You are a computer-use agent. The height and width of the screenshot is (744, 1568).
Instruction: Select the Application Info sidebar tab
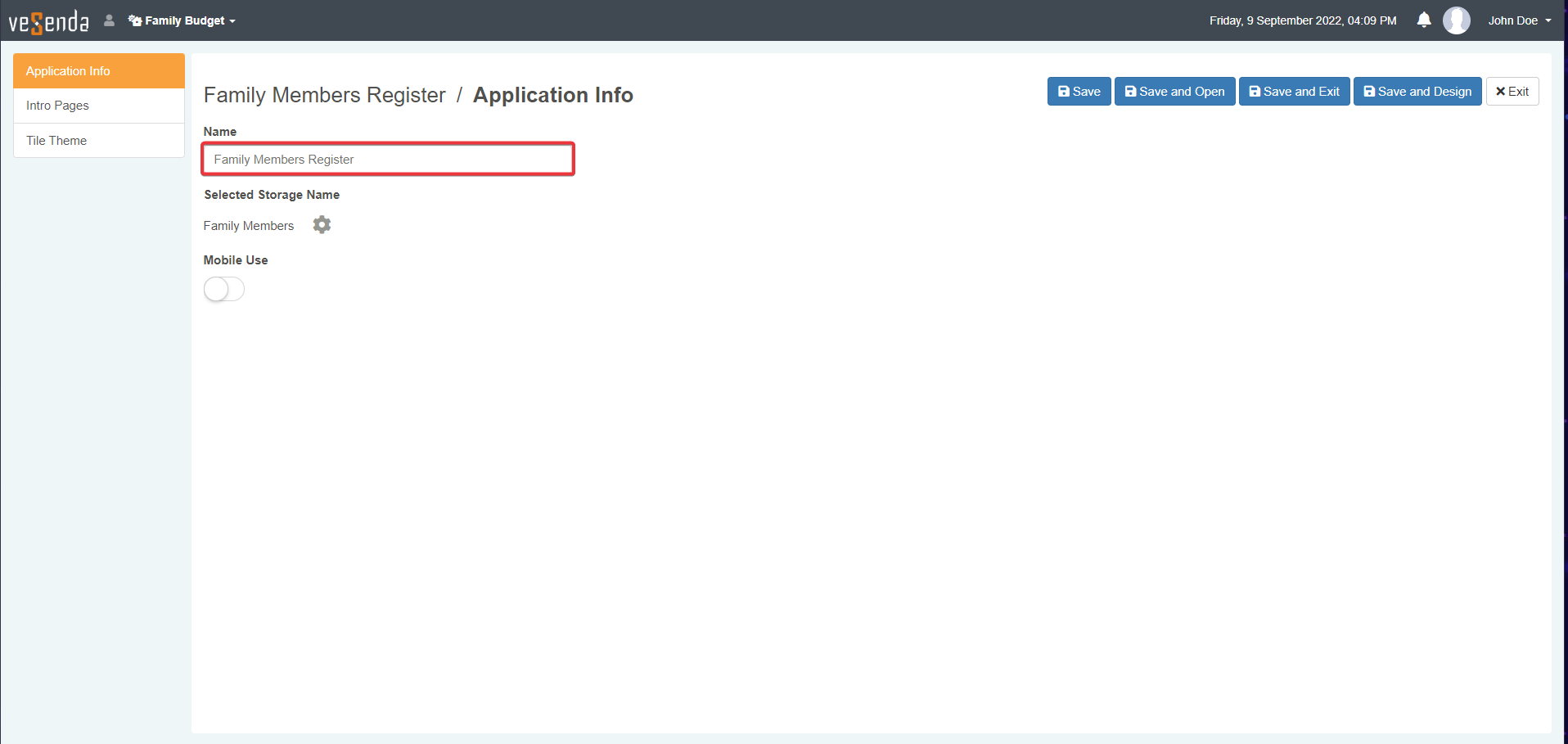98,71
